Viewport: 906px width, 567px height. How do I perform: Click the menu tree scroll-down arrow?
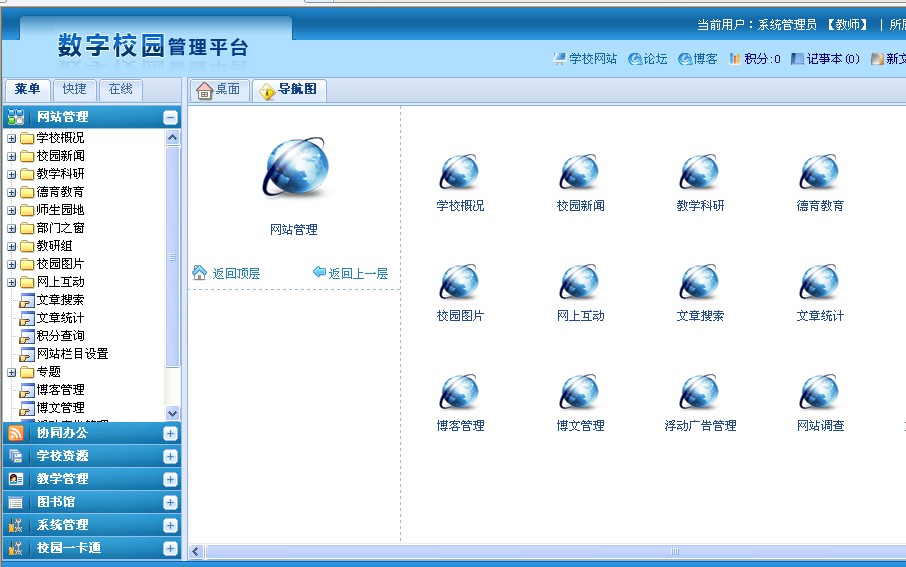click(172, 413)
